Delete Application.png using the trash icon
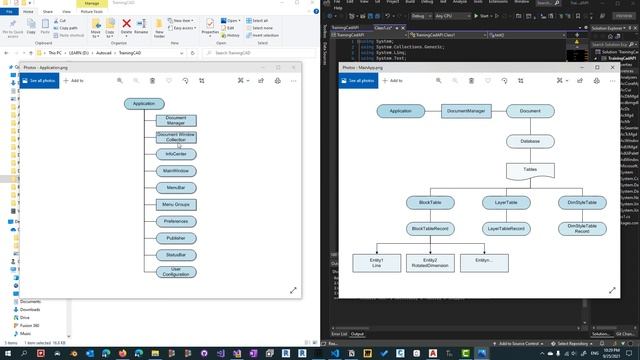Image resolution: width=640 pixels, height=360 pixels. coord(152,81)
